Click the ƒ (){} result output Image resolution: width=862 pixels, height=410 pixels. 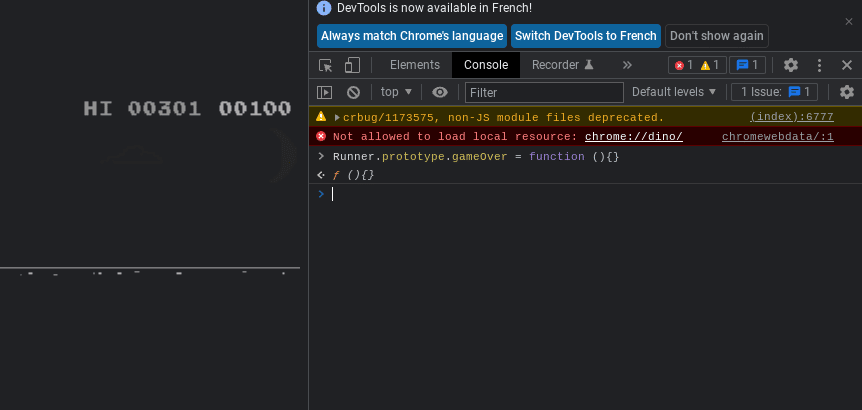[x=353, y=175]
